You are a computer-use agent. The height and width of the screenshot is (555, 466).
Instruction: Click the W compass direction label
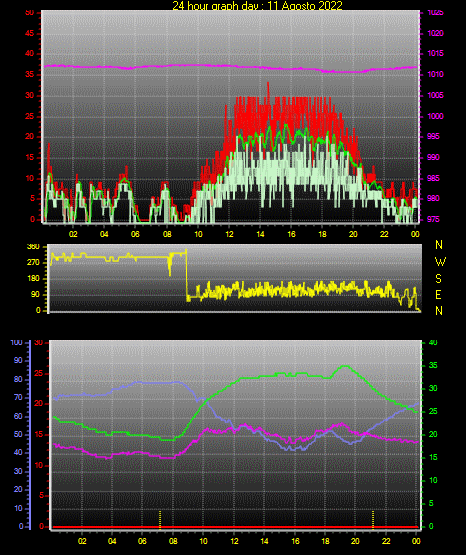point(440,262)
